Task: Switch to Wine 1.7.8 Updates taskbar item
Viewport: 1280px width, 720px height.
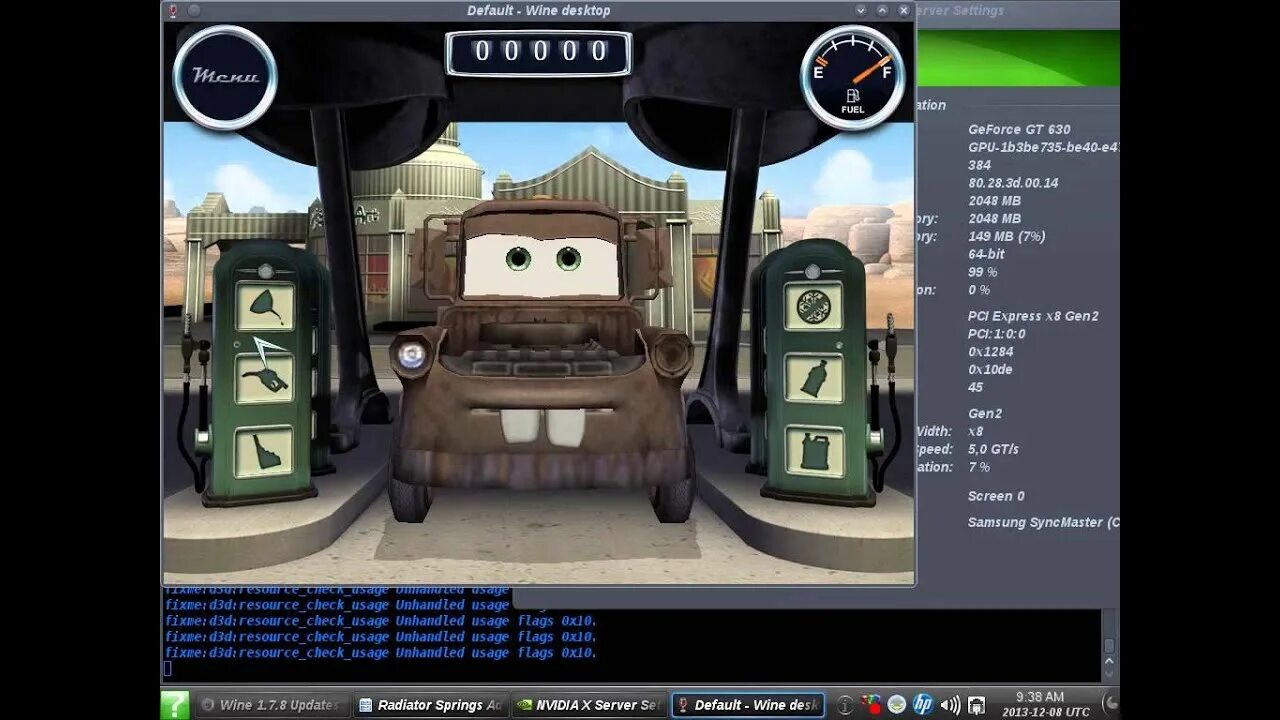Action: click(x=272, y=705)
